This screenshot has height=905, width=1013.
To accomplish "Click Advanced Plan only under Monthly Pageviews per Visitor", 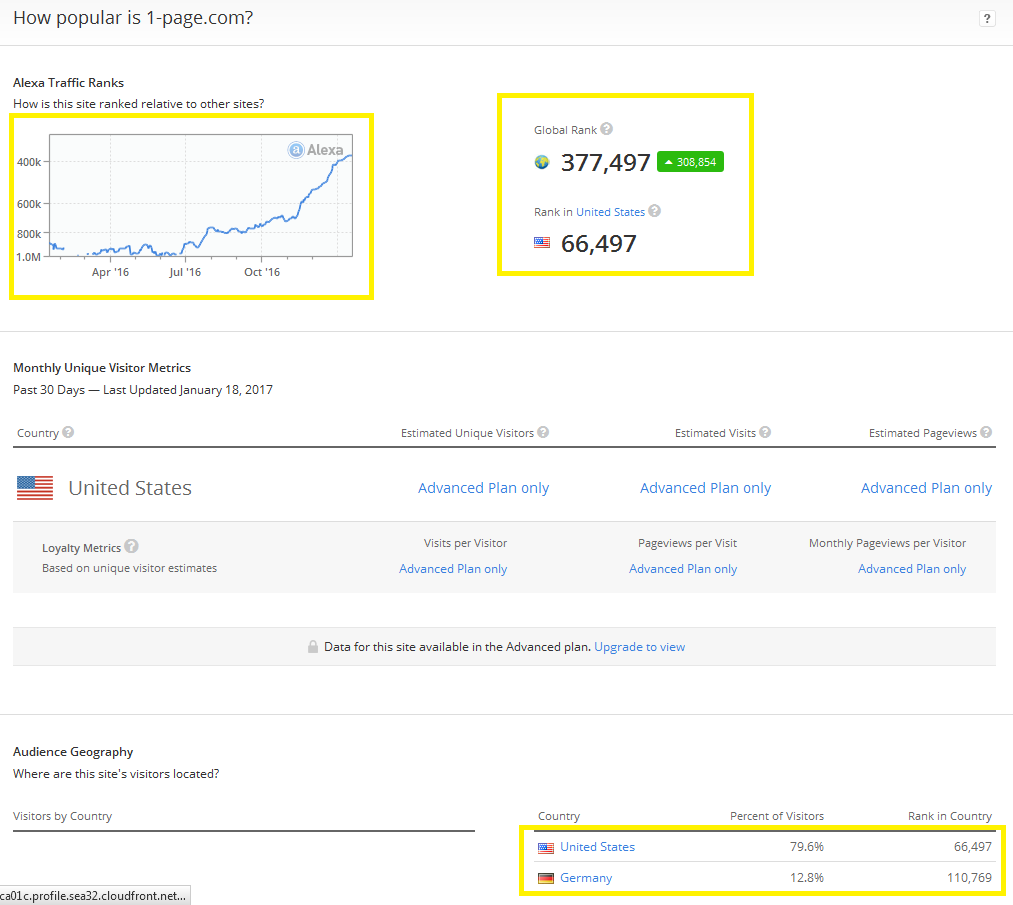I will pyautogui.click(x=912, y=568).
